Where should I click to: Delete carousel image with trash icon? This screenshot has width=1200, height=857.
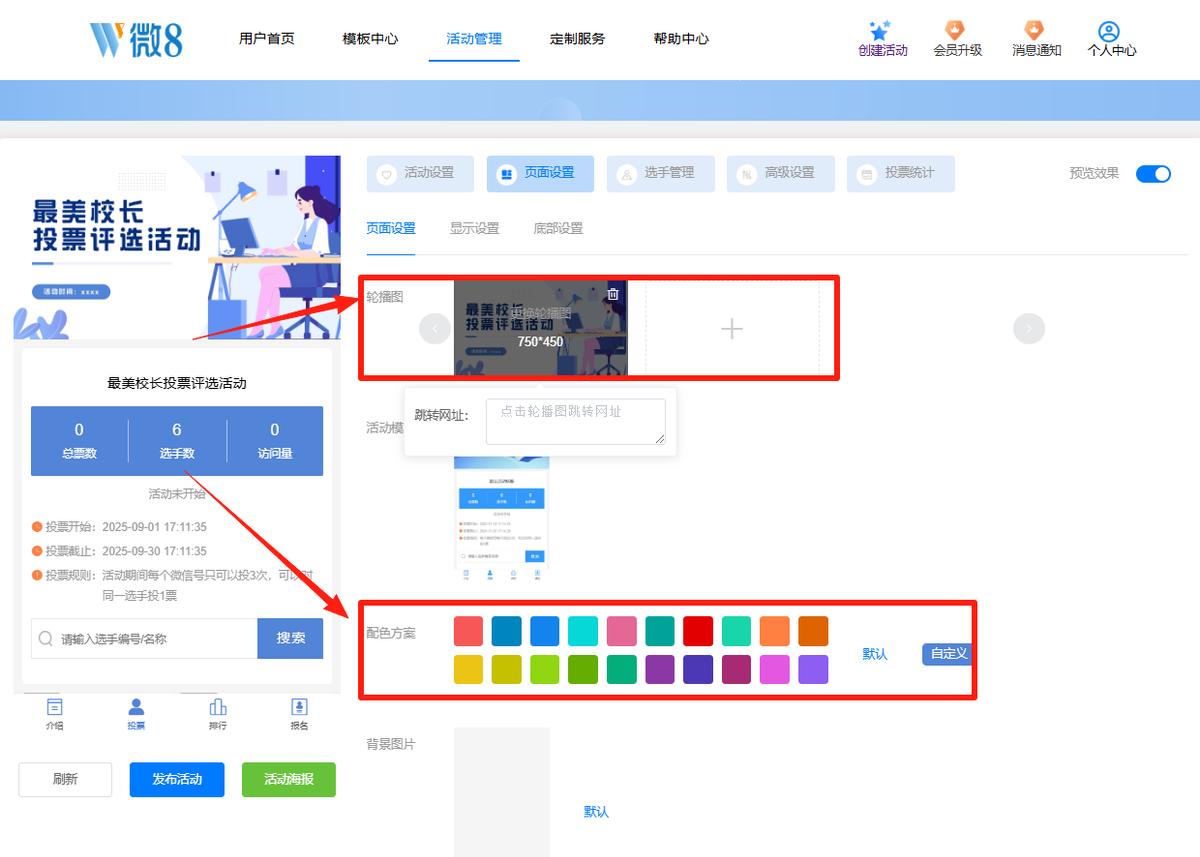click(613, 294)
